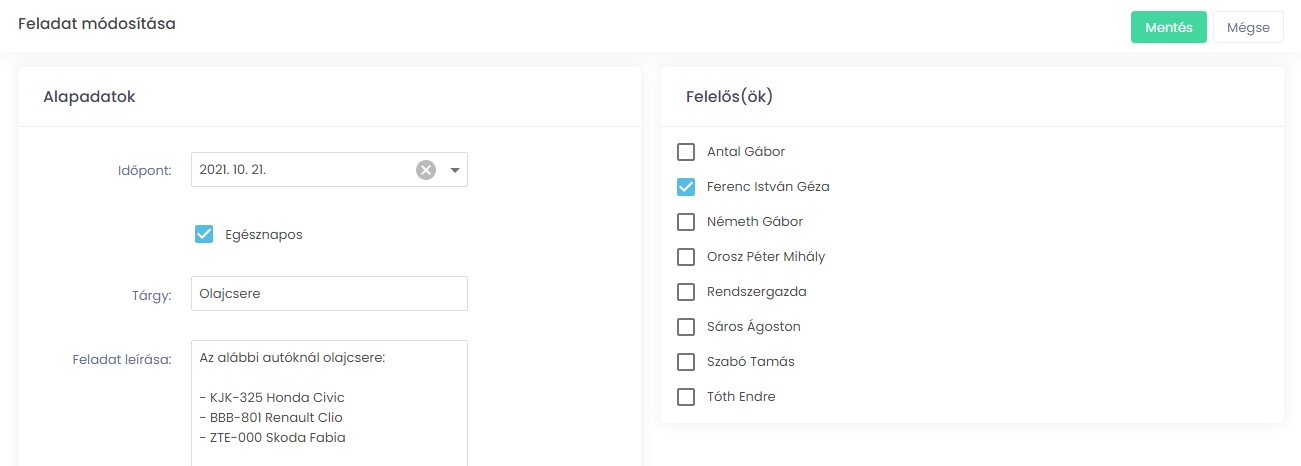Click the Tóth Endre name label
1301x466 pixels.
coord(741,397)
